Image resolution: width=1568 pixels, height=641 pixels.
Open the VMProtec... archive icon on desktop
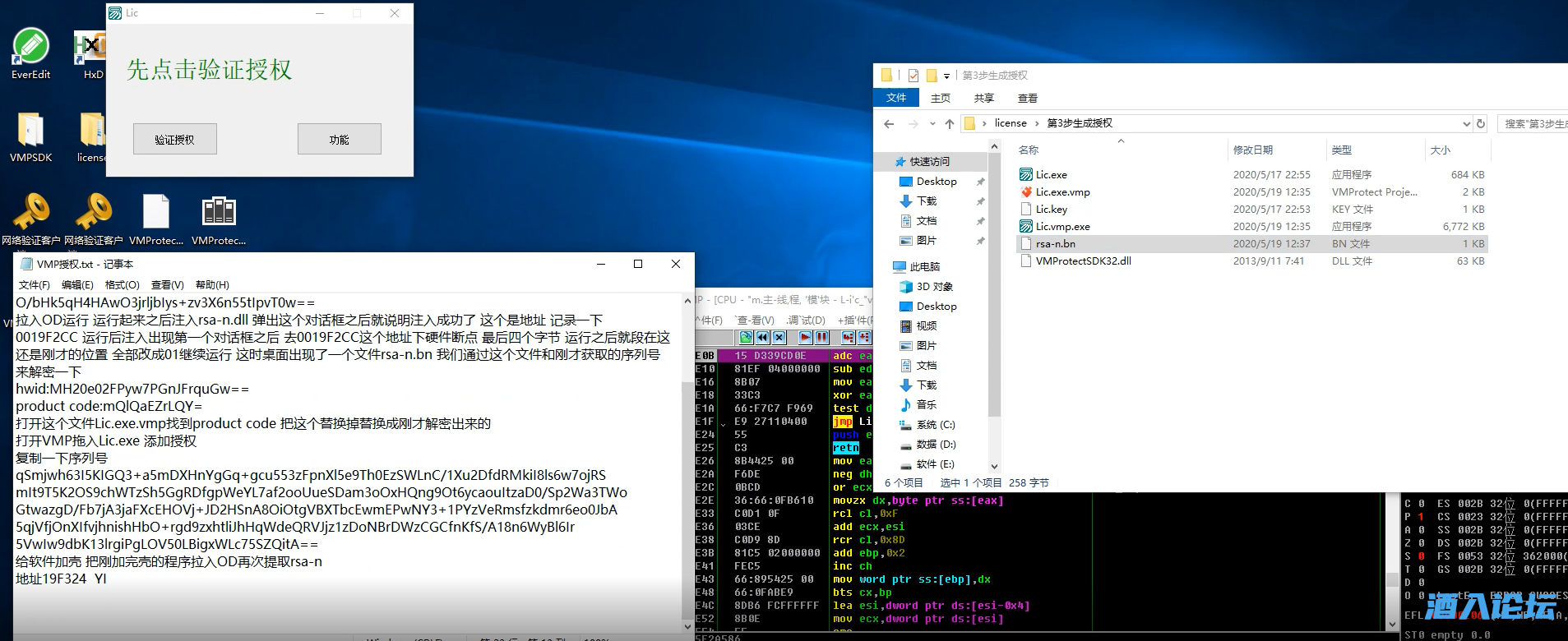[x=219, y=219]
